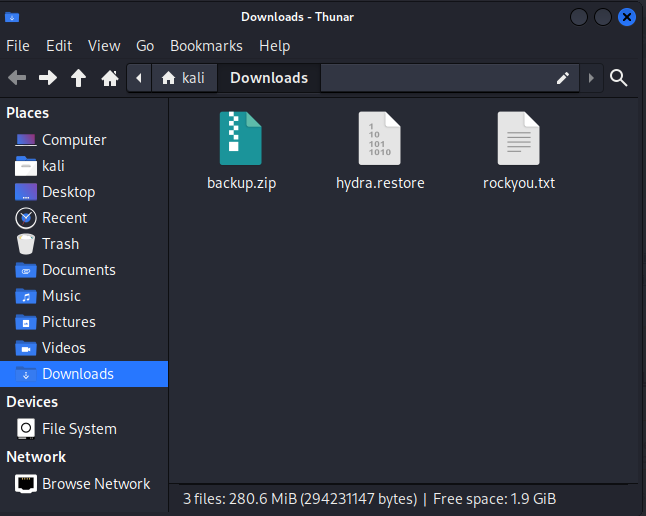Screen dimensions: 646x516
Task: Click the Desktop icon in sidebar
Action: [26, 192]
